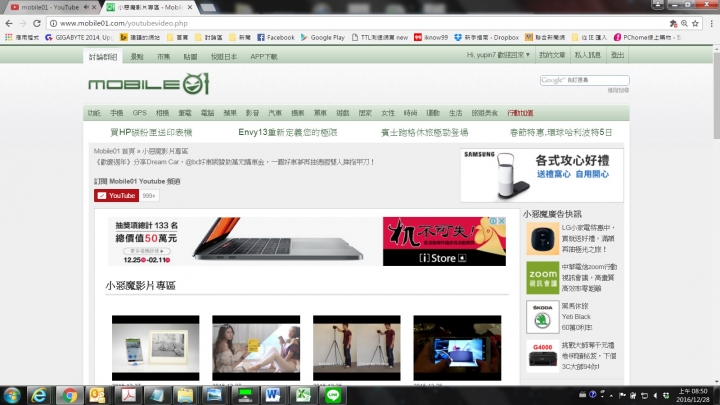Image resolution: width=720 pixels, height=405 pixels.
Task: Open the 汽車 category menu
Action: click(x=275, y=113)
